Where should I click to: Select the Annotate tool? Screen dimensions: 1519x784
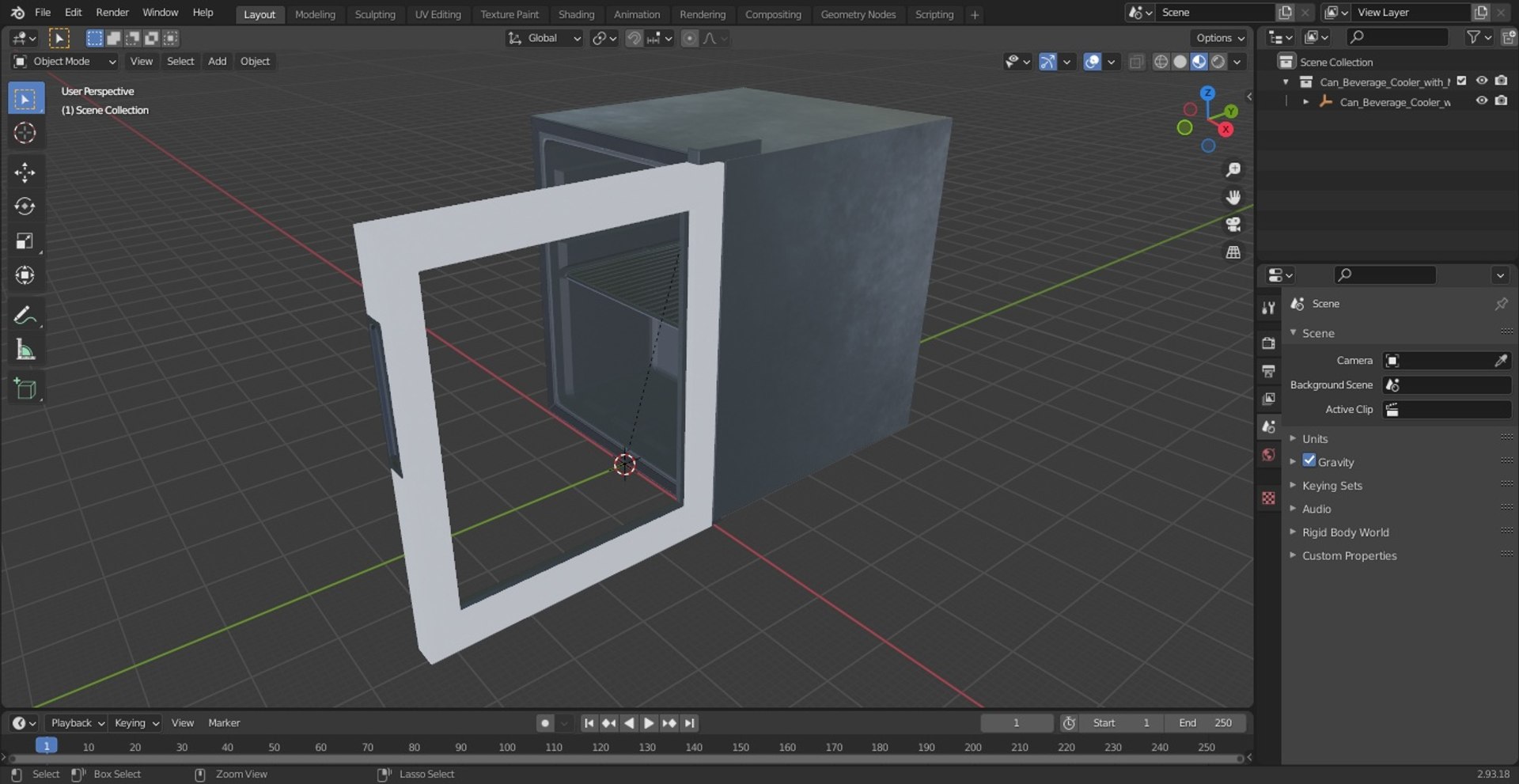[x=25, y=315]
